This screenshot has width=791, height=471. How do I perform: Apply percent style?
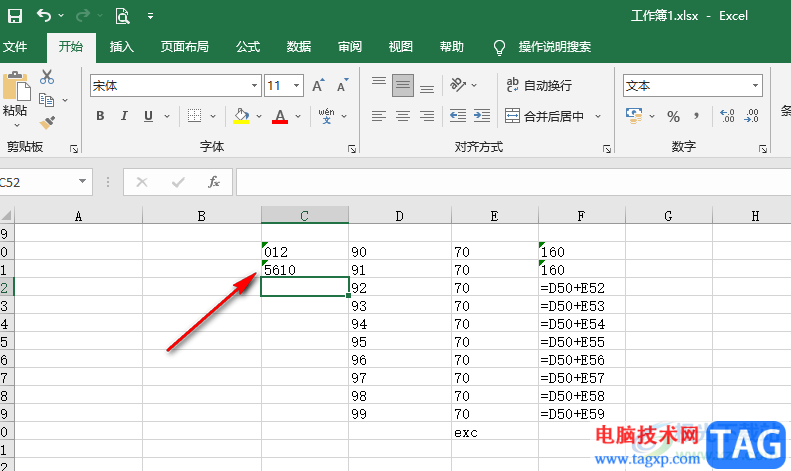pyautogui.click(x=673, y=116)
